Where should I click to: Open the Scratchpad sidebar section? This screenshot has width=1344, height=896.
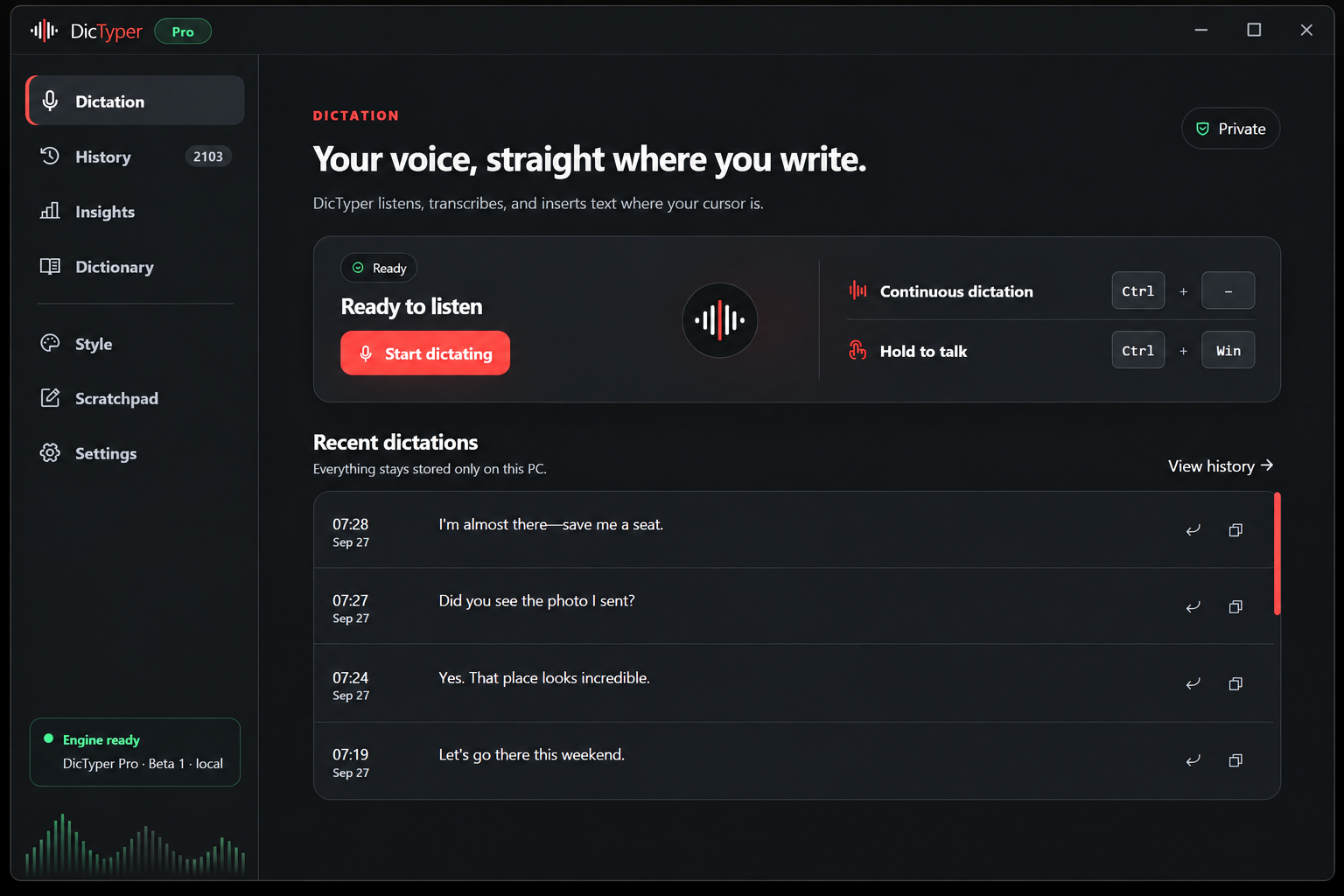(135, 398)
